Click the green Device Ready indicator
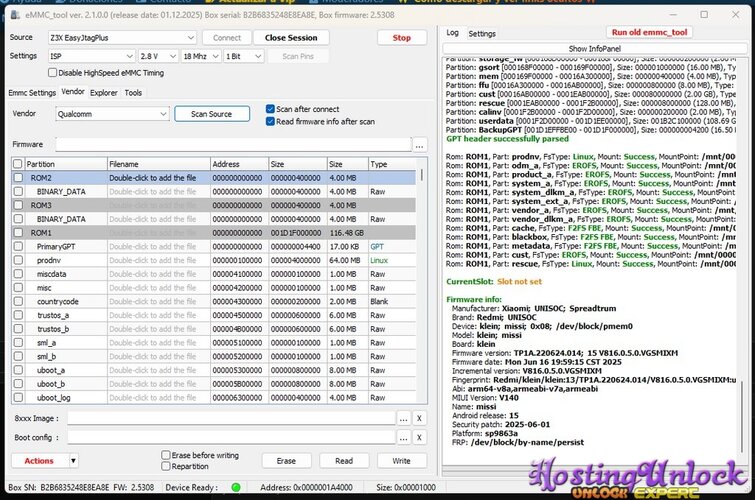 (236, 487)
